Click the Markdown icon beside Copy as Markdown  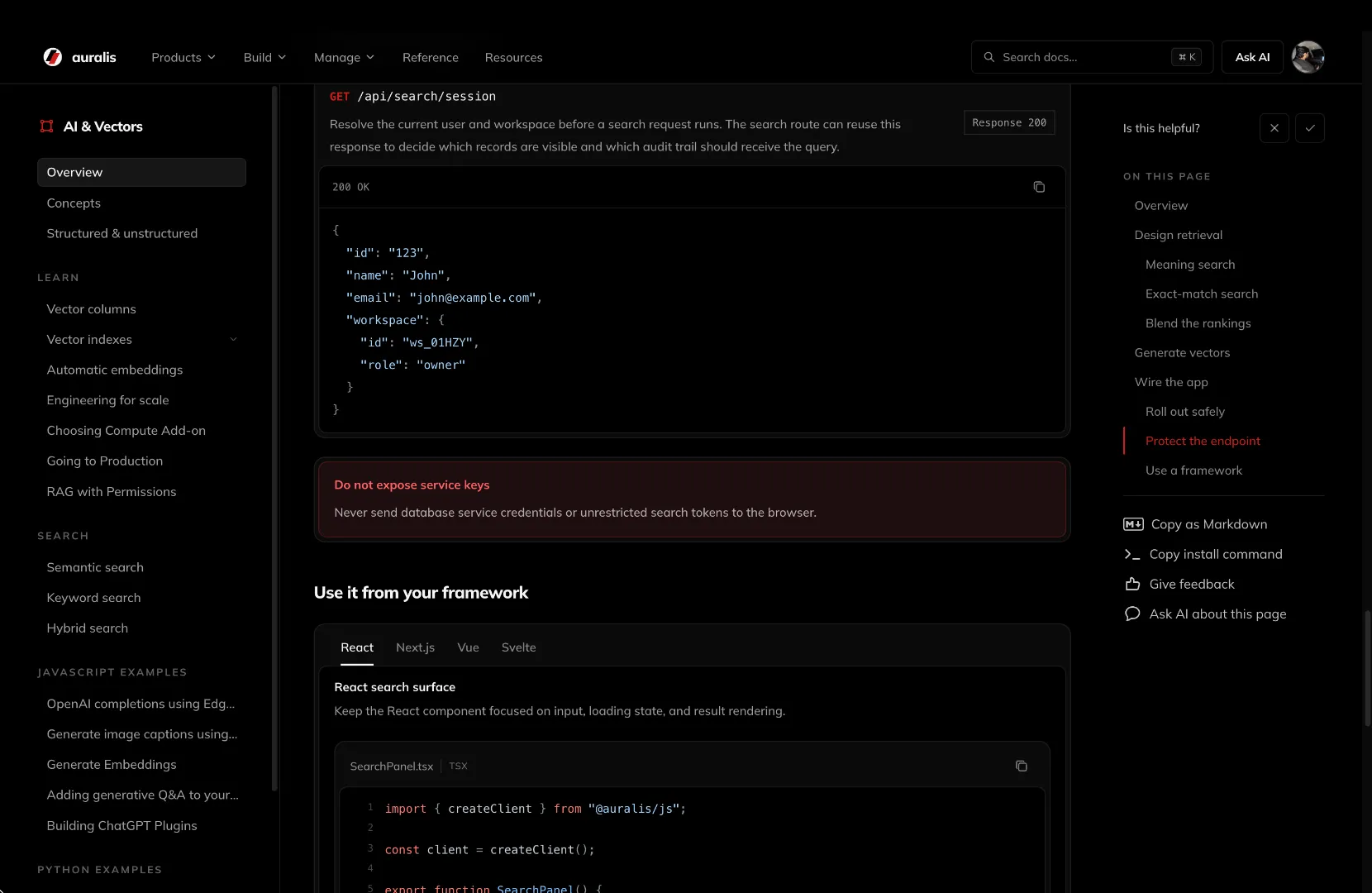[x=1133, y=524]
